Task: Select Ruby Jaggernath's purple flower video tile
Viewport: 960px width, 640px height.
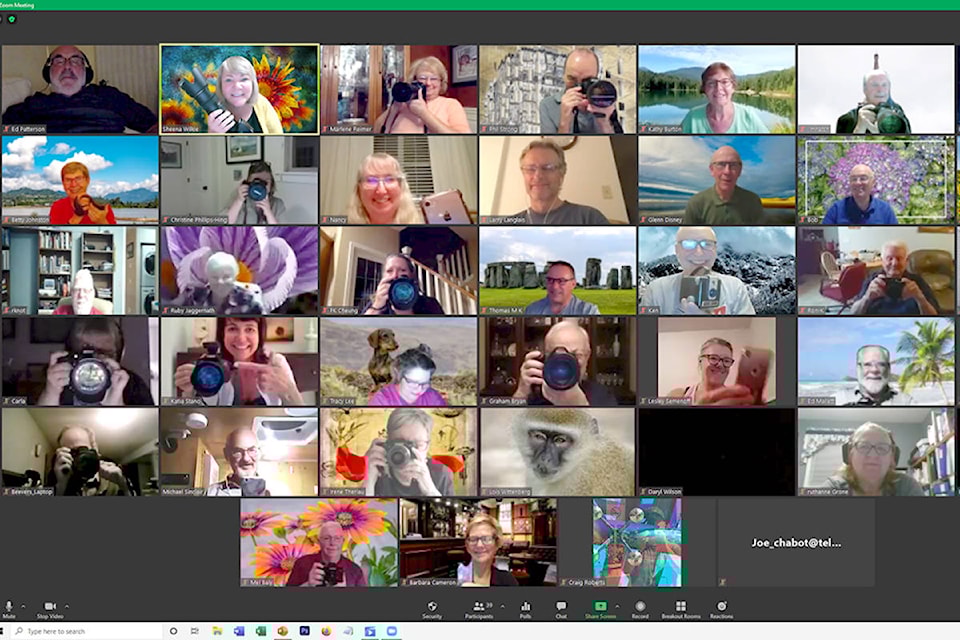Action: tap(239, 271)
